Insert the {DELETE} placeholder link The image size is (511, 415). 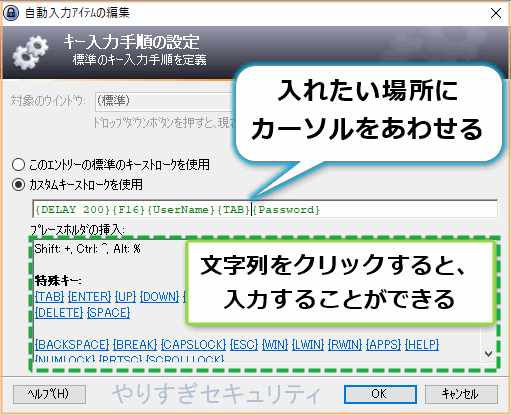pyautogui.click(x=59, y=312)
